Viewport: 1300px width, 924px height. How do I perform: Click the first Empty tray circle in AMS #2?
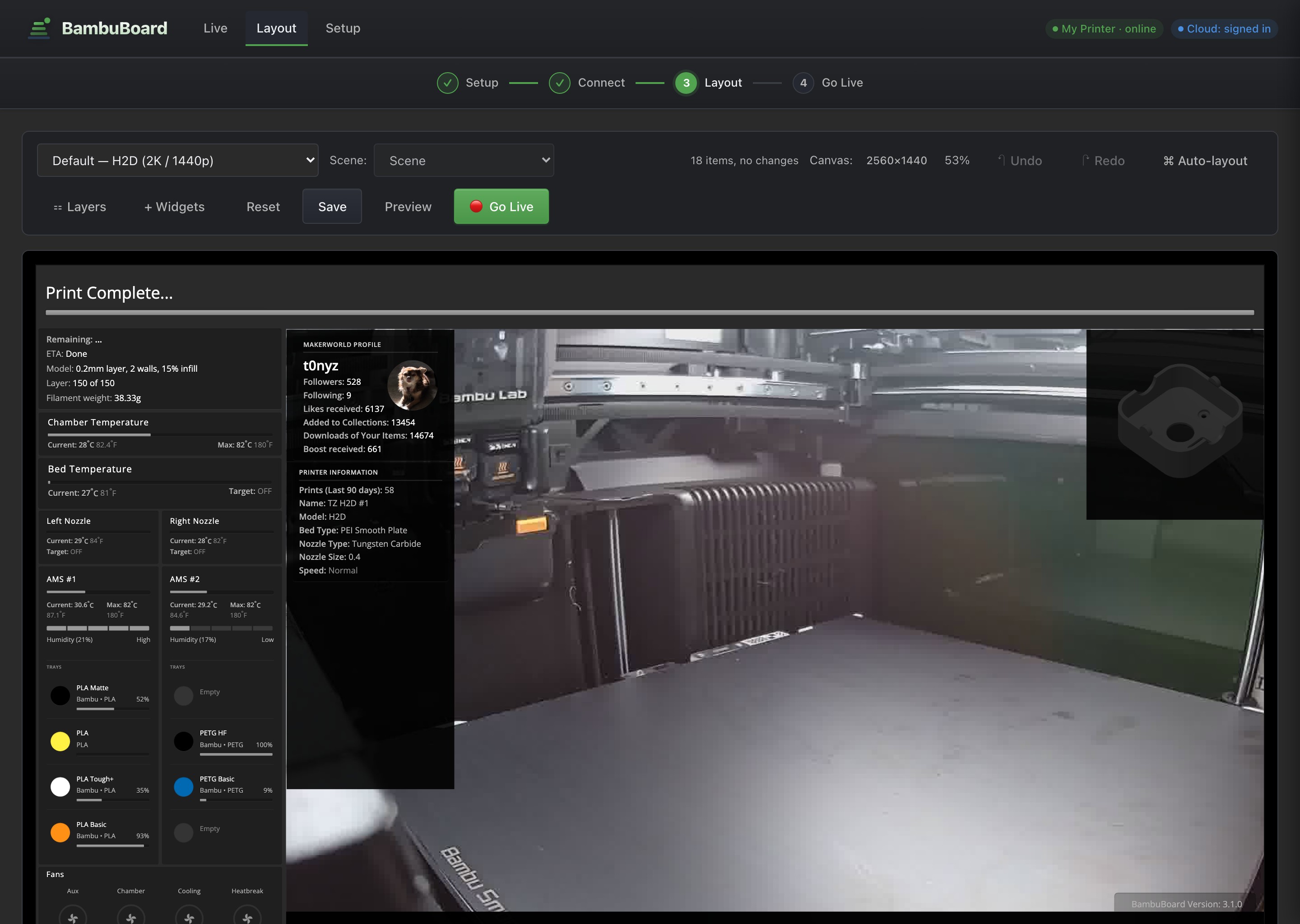pos(183,695)
